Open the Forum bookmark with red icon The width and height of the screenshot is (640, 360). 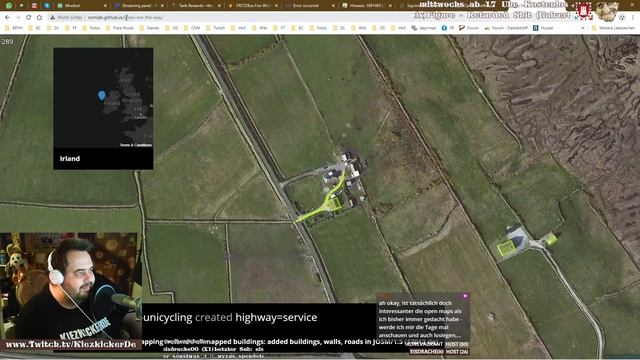469,28
